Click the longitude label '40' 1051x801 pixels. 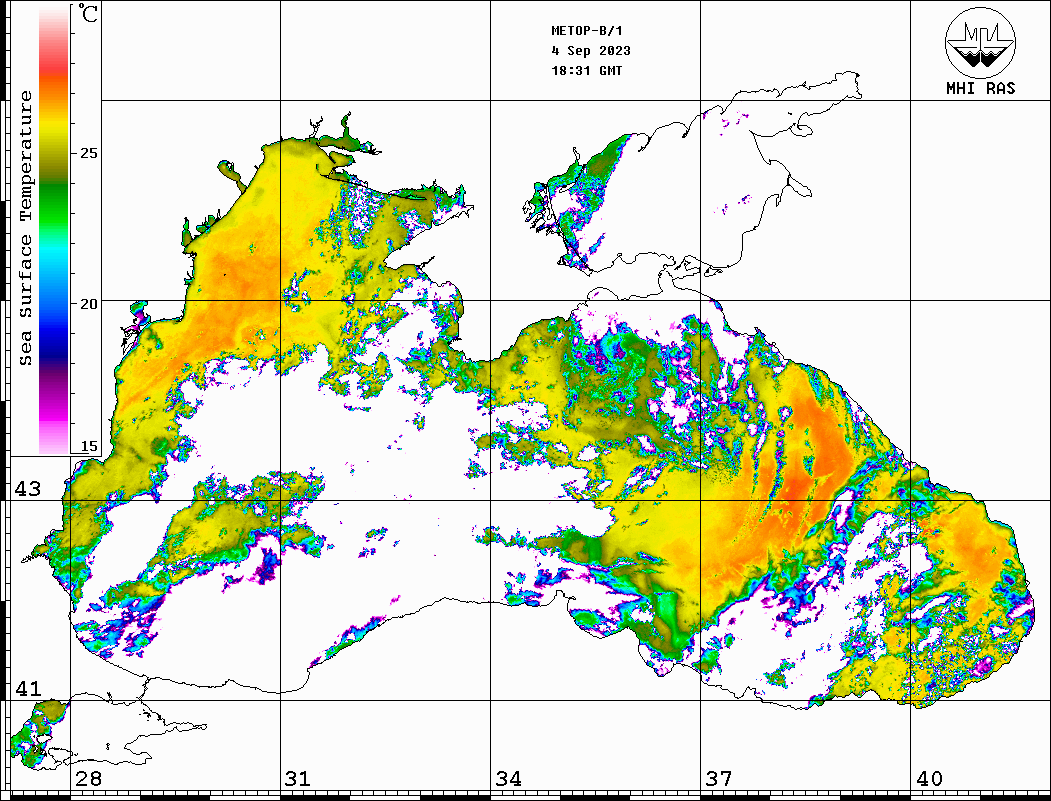[929, 779]
